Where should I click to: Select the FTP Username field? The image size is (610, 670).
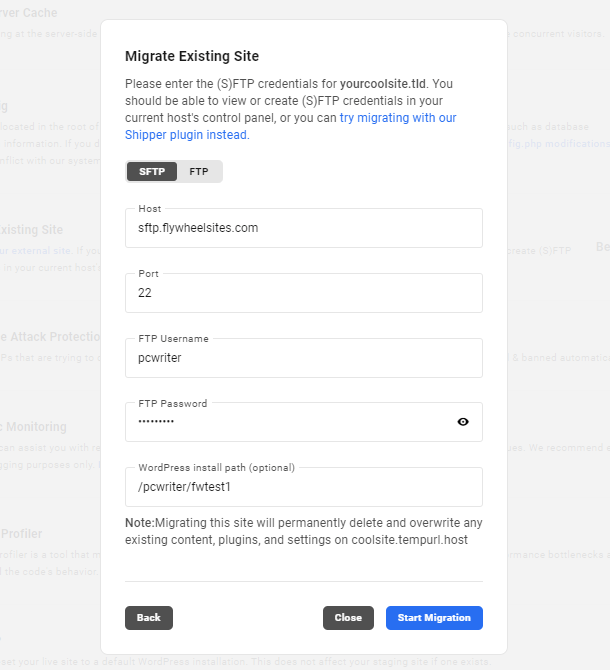304,358
